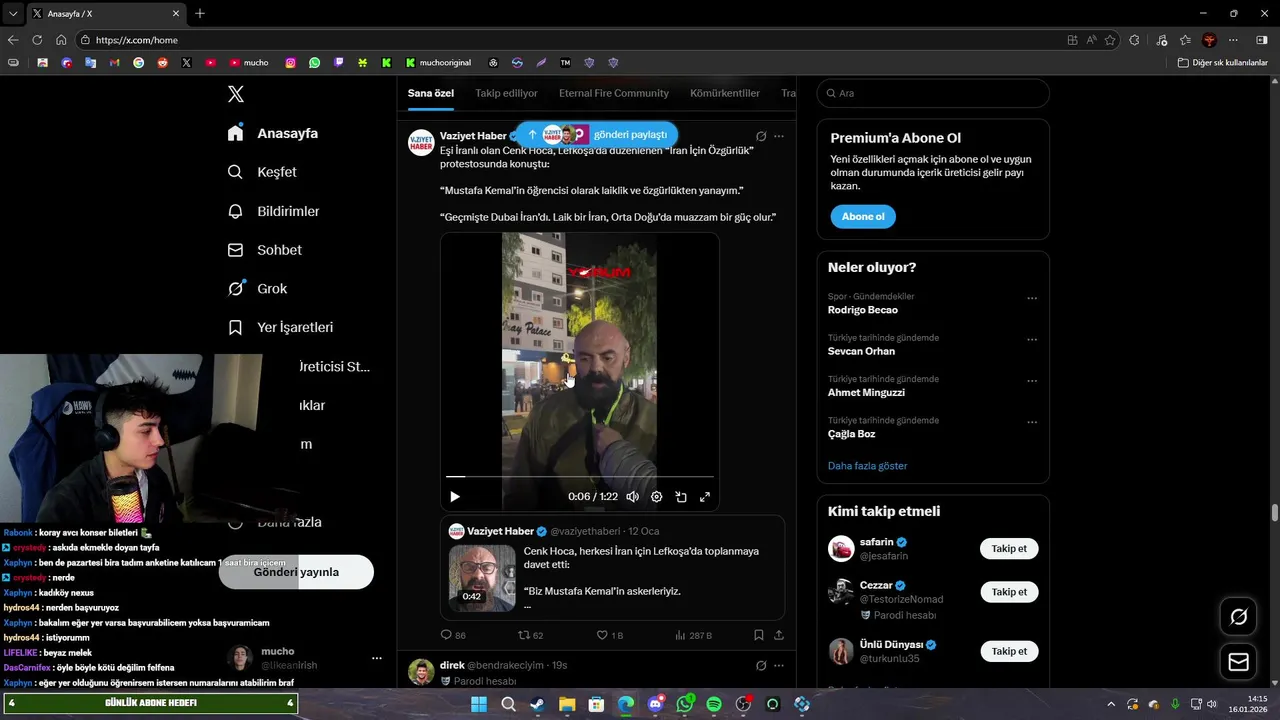
Task: Follow Cezzar with Takip et
Action: point(1009,592)
